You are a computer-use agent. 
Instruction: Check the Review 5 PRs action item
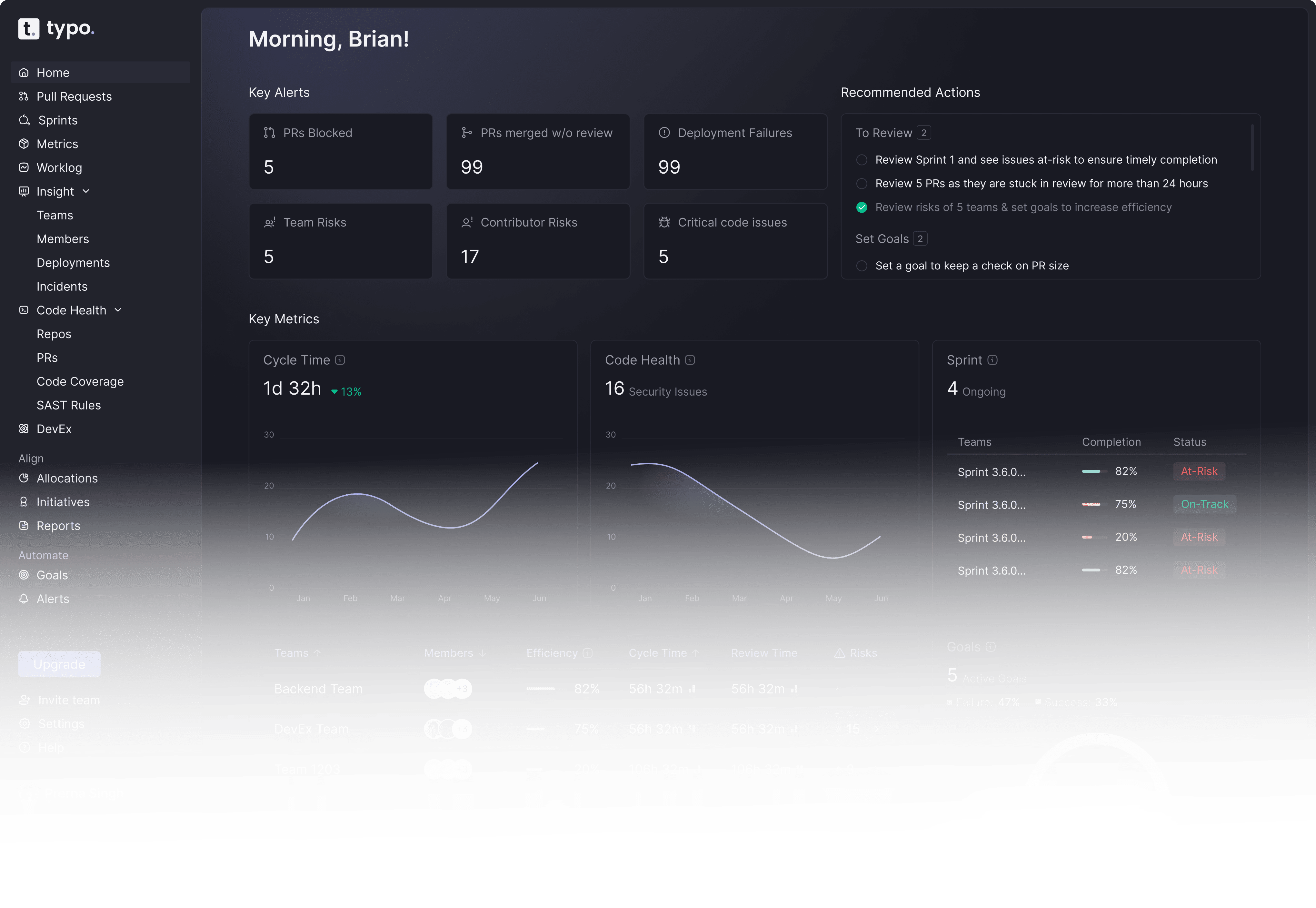862,184
